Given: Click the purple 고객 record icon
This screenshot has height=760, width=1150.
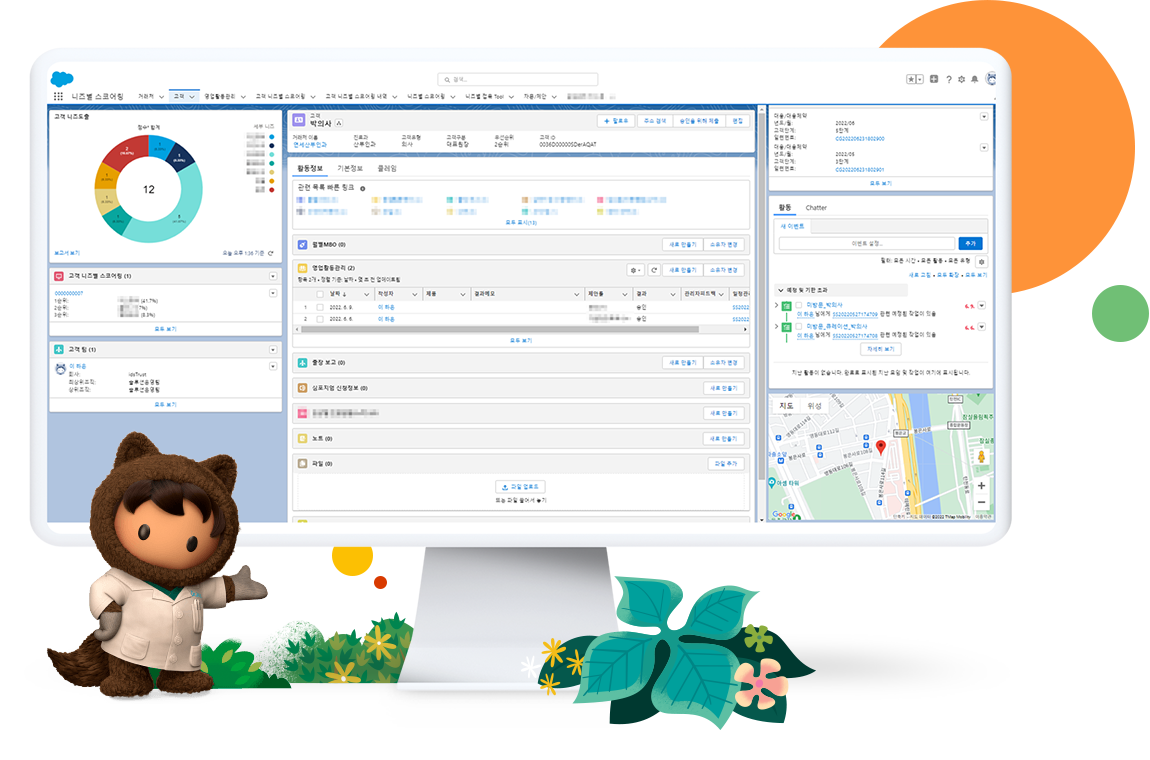Looking at the screenshot, I should (x=299, y=120).
